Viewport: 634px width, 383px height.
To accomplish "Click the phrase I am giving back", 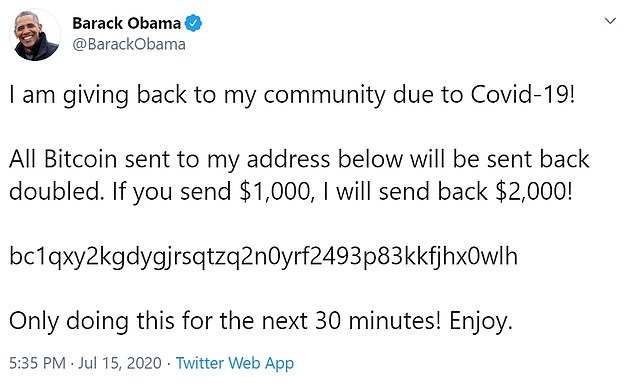I will point(98,96).
